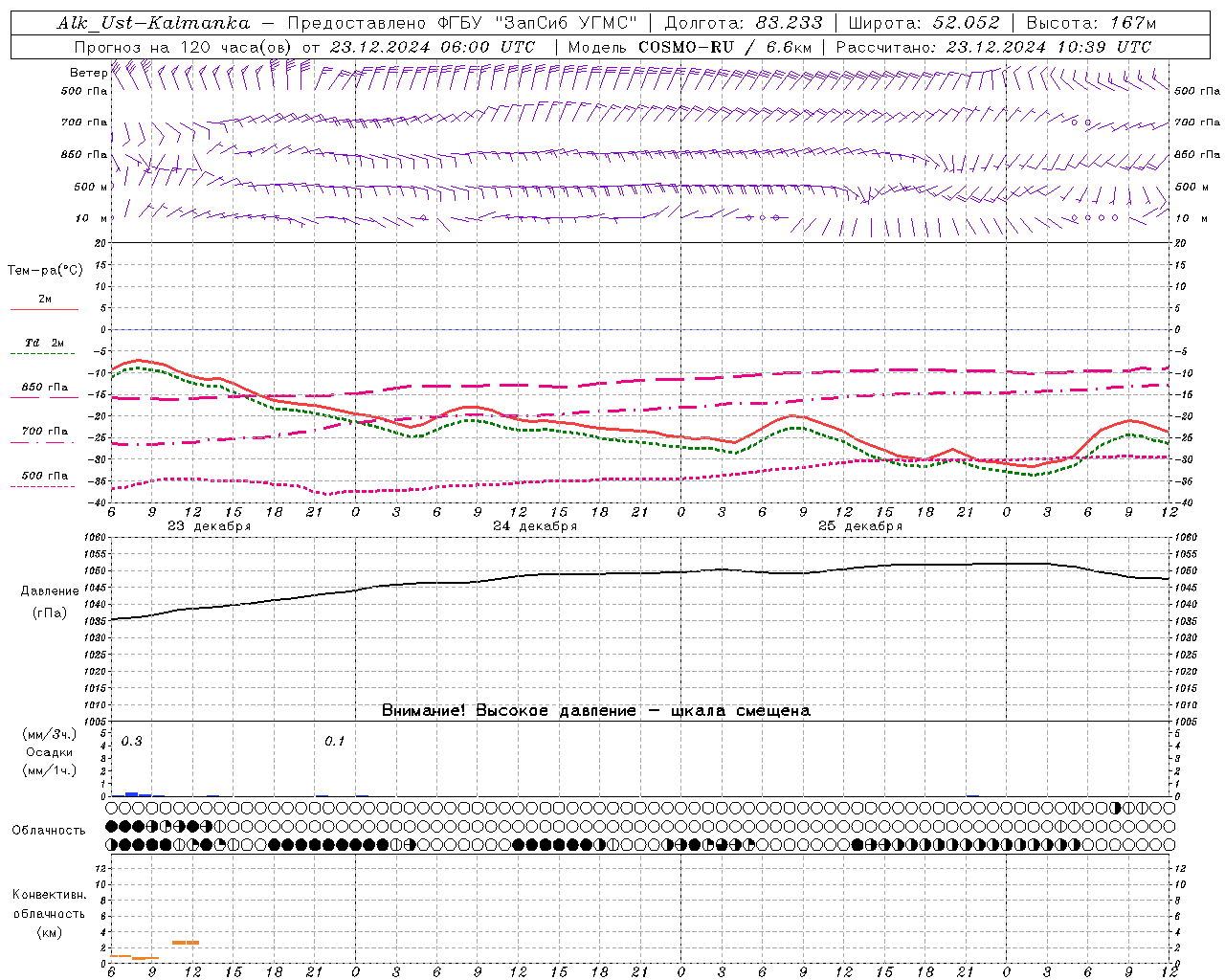1225x980 pixels.
Task: Click the orange convective cloud bar near hour 12
Action: pyautogui.click(x=186, y=943)
